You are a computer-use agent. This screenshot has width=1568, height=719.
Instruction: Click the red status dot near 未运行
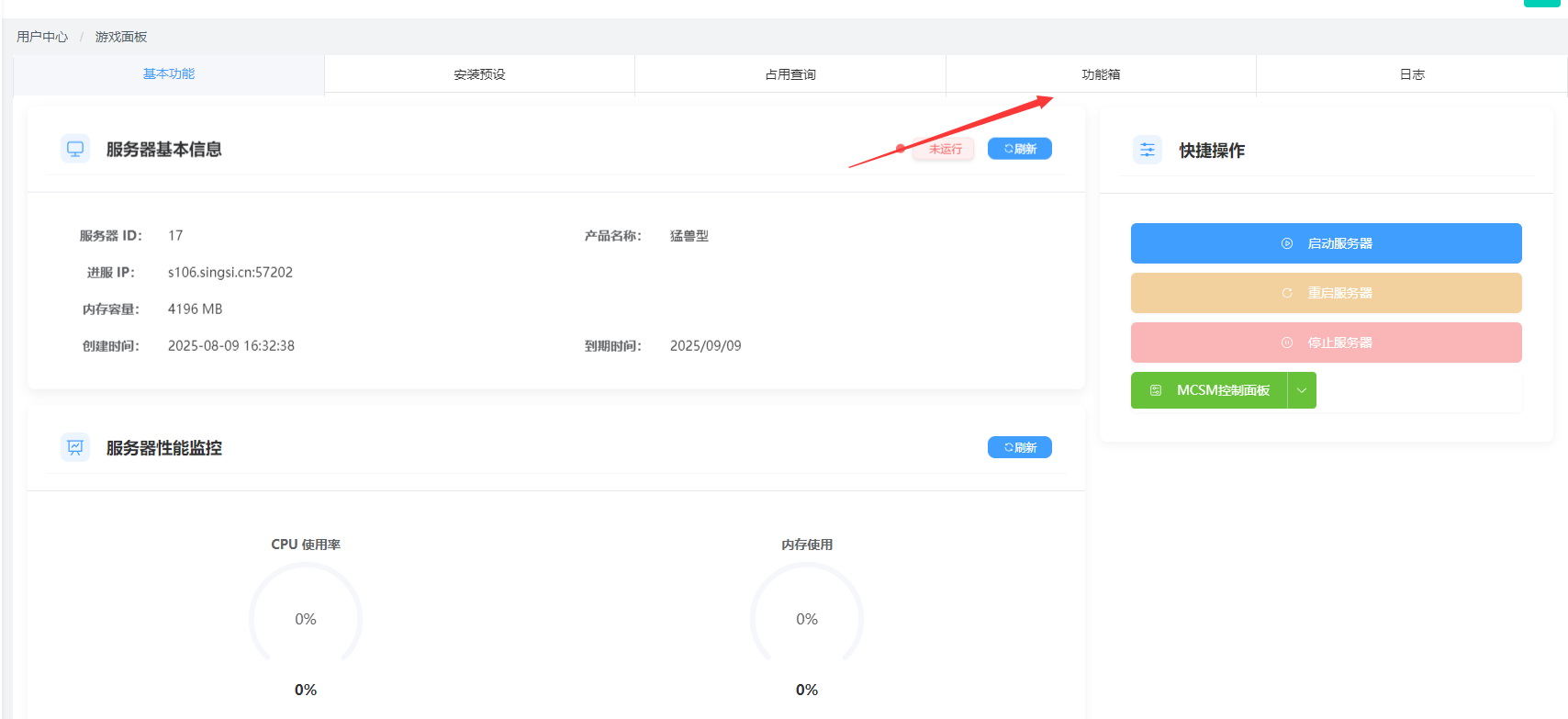tap(901, 148)
